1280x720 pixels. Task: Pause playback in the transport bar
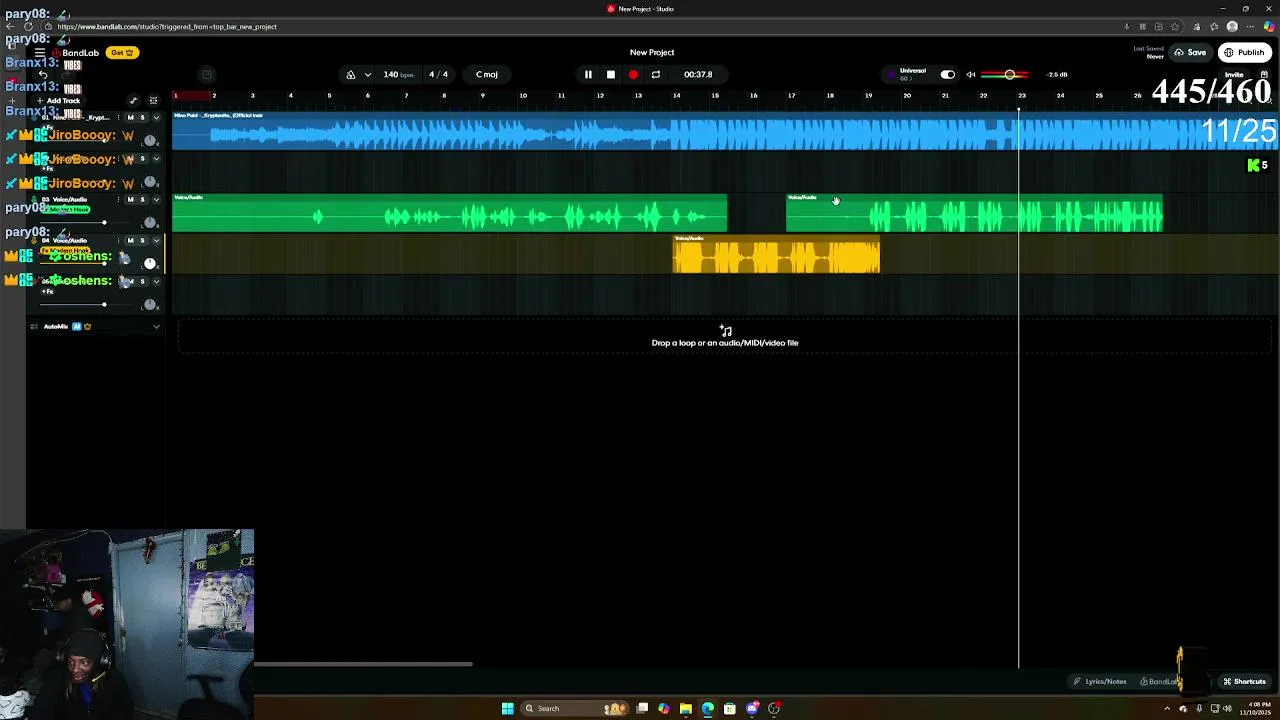[x=588, y=75]
